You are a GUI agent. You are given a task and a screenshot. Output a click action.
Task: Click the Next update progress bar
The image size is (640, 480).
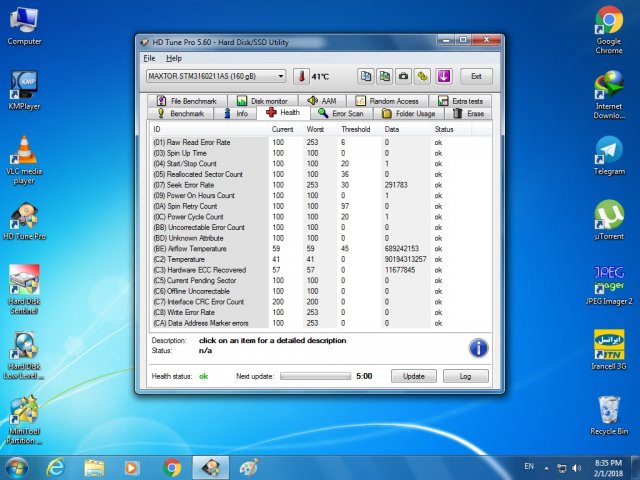click(315, 376)
